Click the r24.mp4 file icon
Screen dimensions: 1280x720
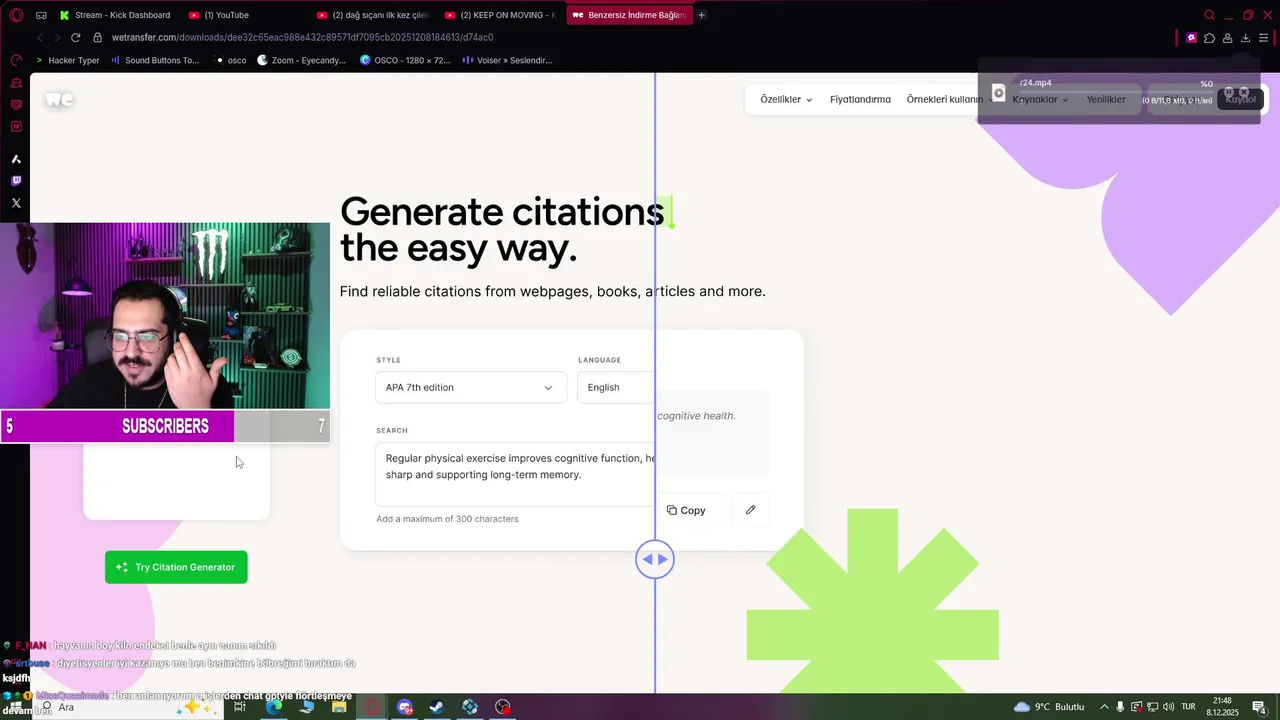pos(998,92)
